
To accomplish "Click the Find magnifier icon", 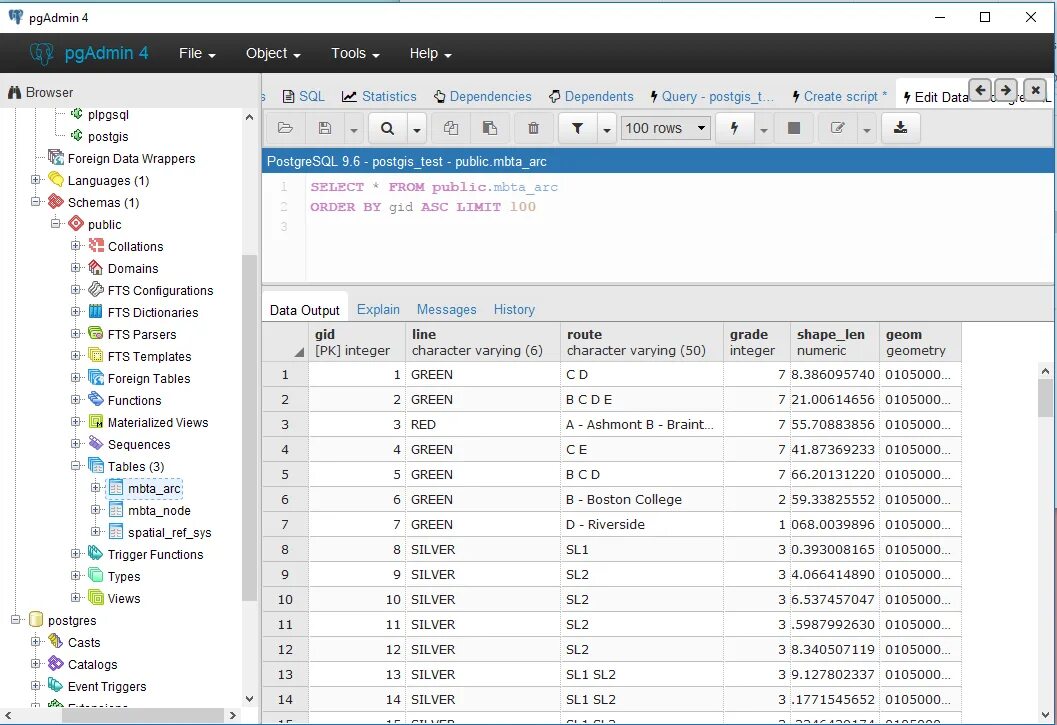I will tap(388, 128).
